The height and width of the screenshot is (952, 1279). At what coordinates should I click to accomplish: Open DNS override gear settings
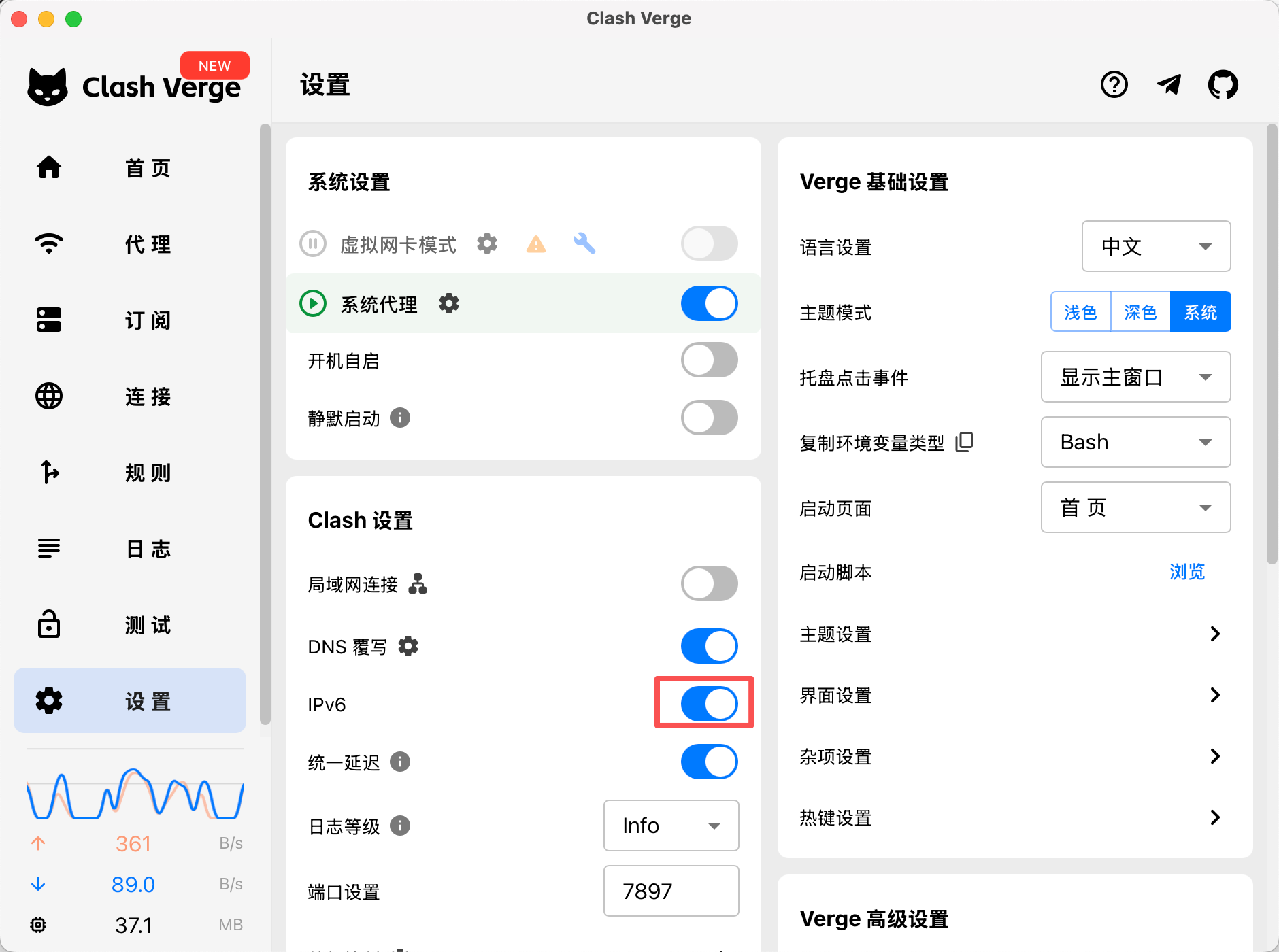coord(408,646)
